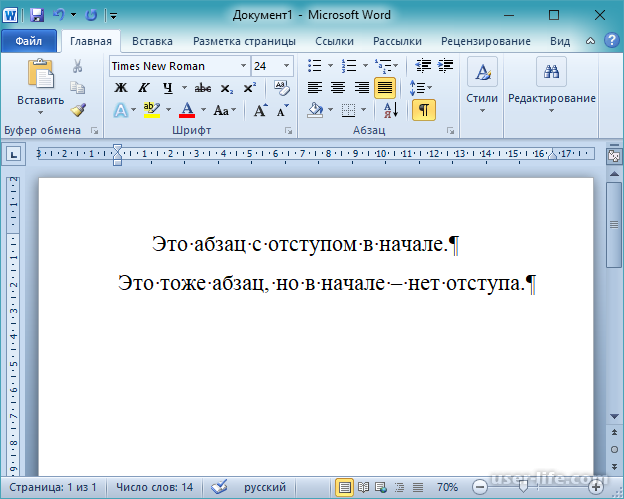624x499 pixels.
Task: Open underline style dropdown arrow
Action: [184, 88]
